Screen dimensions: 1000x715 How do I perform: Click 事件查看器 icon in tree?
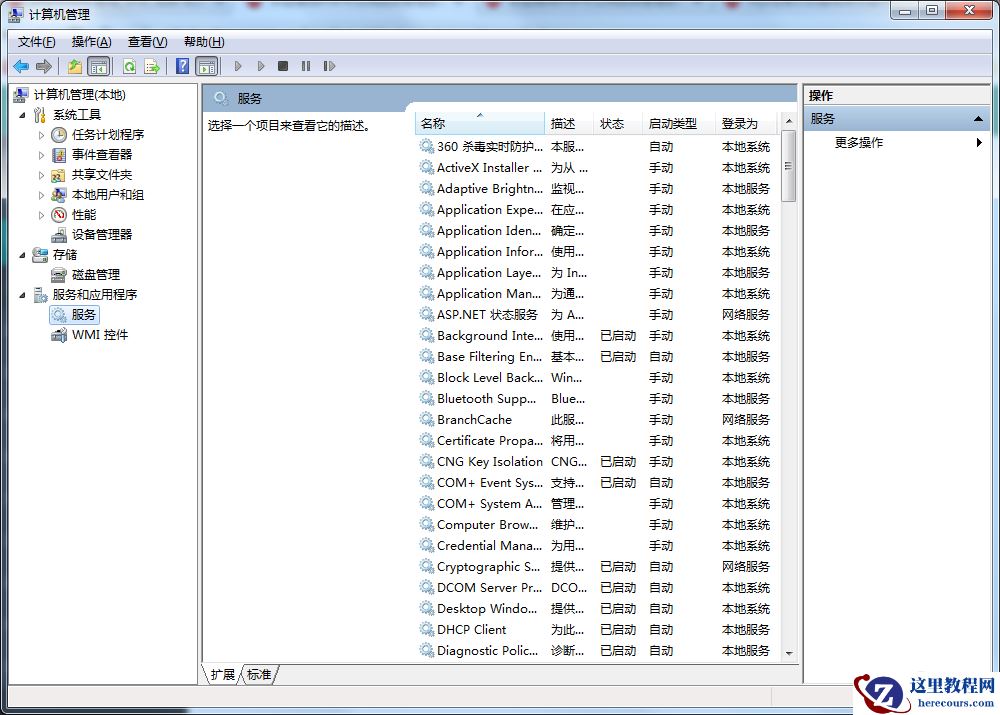tap(59, 155)
